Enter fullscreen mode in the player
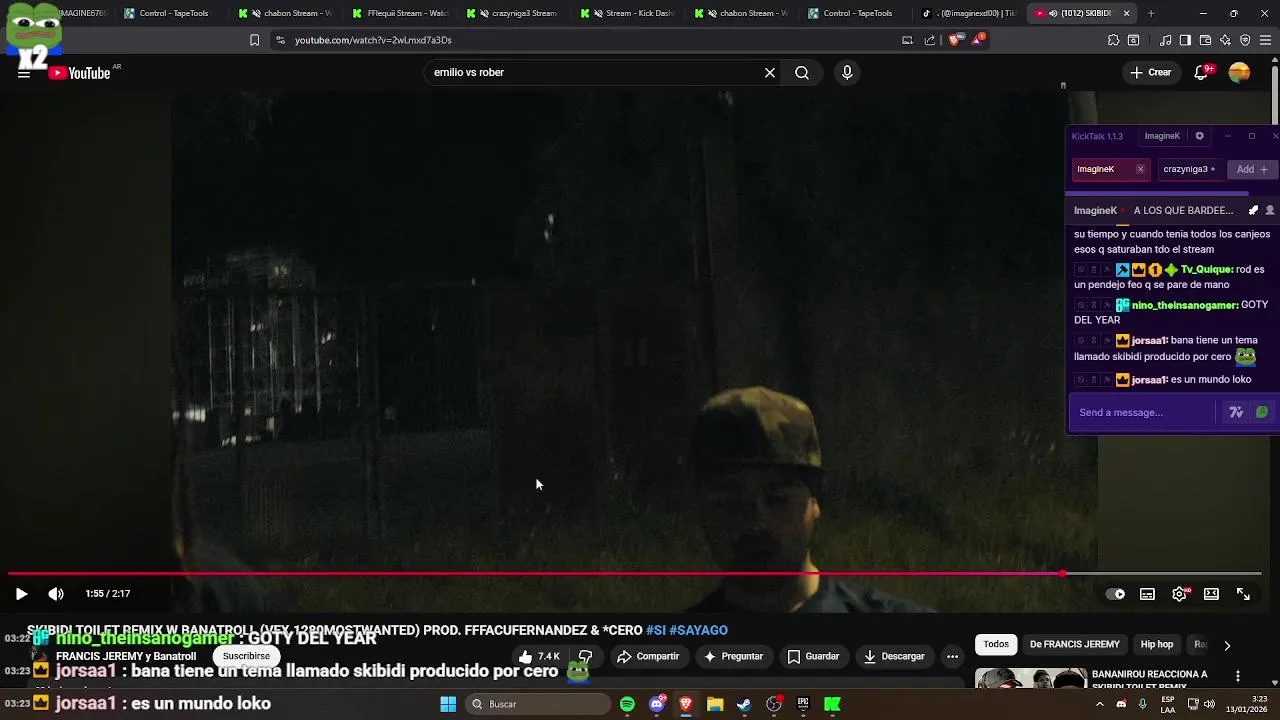Screen dimensions: 1280x720 [x=1243, y=594]
